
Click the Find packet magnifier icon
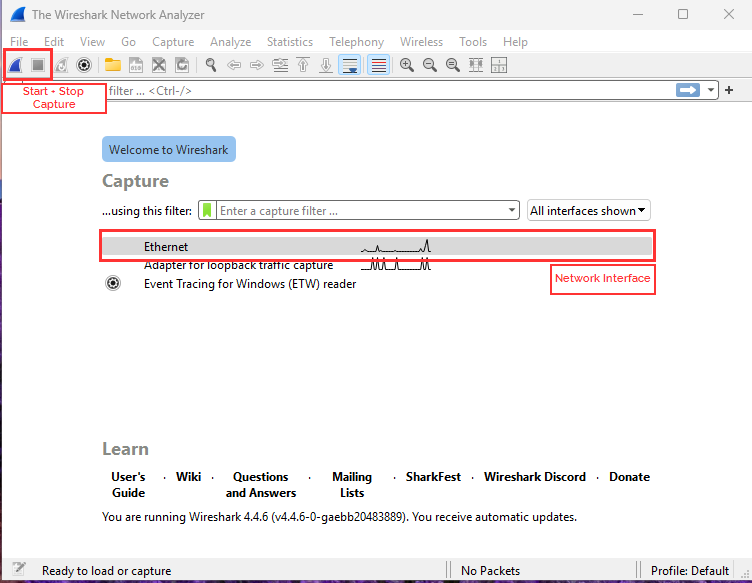(x=211, y=65)
